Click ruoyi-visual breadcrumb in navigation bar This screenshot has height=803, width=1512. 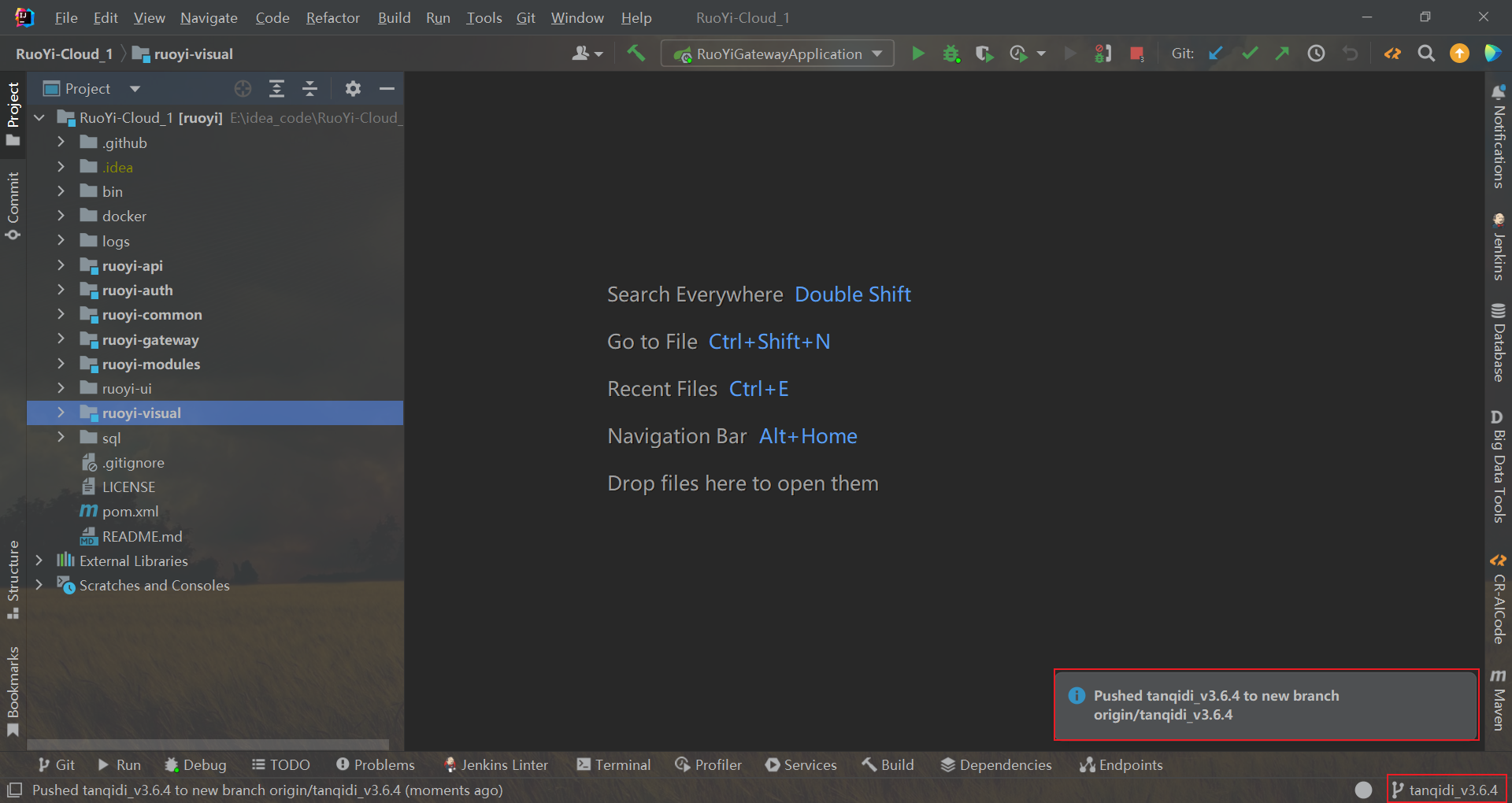183,54
